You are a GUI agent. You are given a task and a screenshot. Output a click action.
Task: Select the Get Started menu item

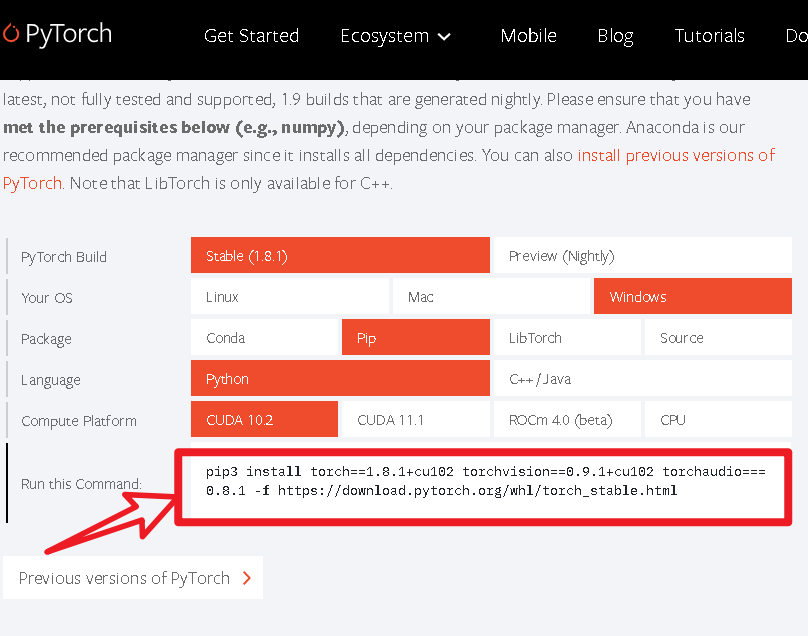[x=251, y=35]
